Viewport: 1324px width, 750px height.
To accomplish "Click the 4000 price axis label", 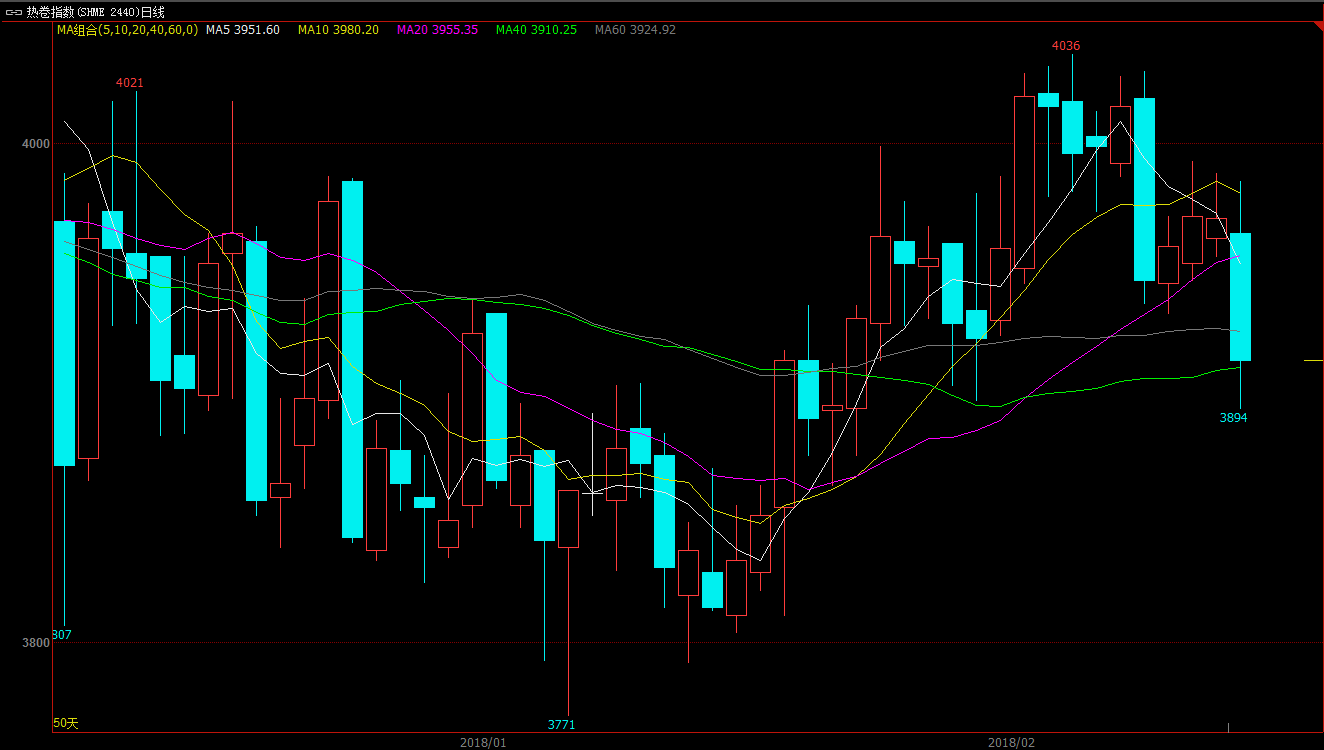I will click(x=36, y=144).
